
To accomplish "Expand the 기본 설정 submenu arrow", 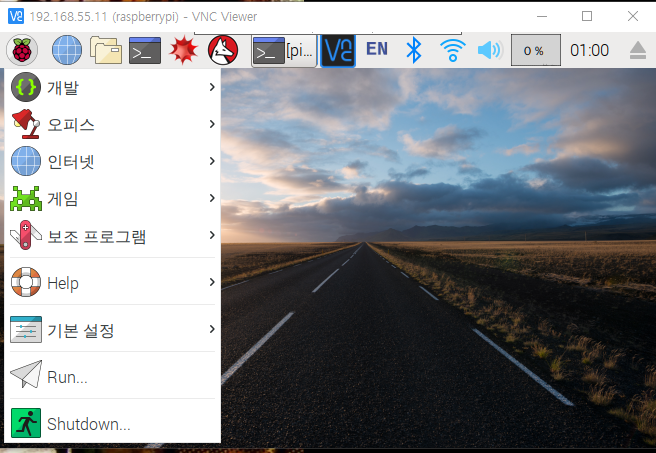I will pos(212,329).
